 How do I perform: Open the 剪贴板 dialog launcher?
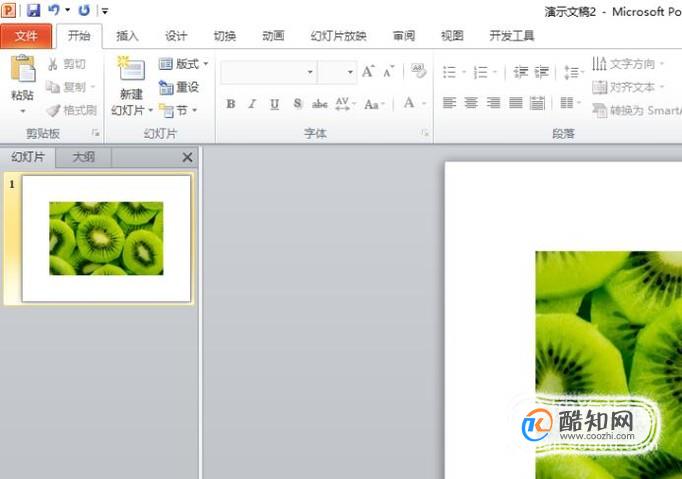point(96,133)
